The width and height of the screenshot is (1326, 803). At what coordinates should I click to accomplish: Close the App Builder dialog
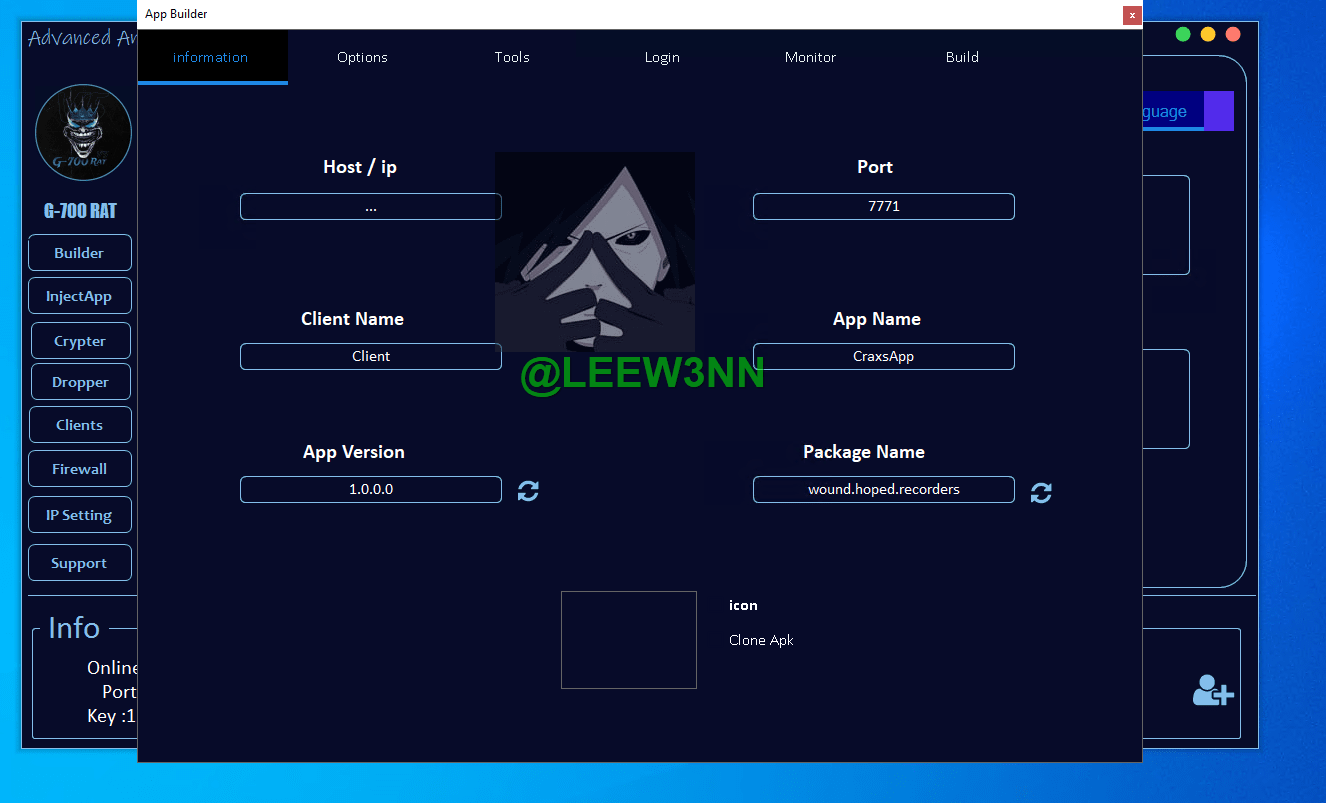click(x=1132, y=15)
